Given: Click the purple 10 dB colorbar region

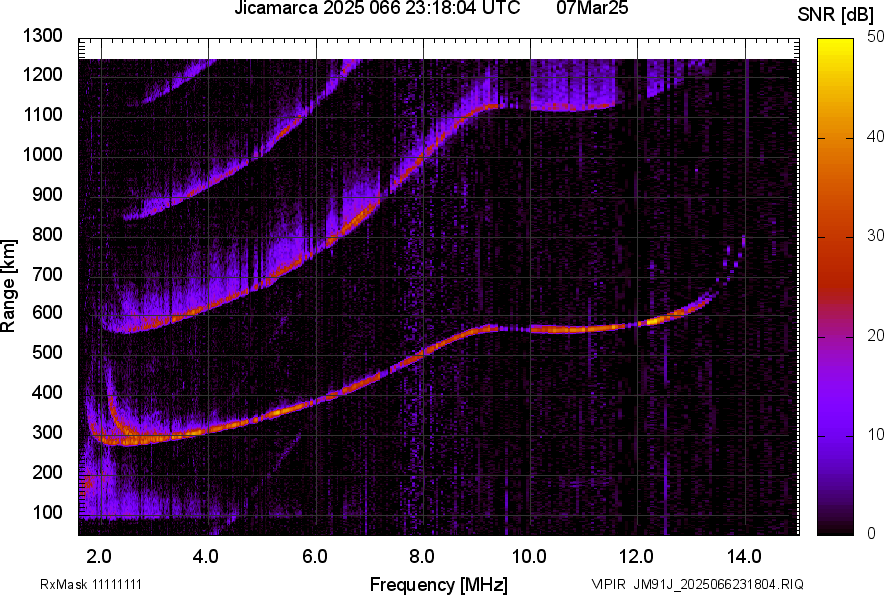Looking at the screenshot, I should [835, 435].
